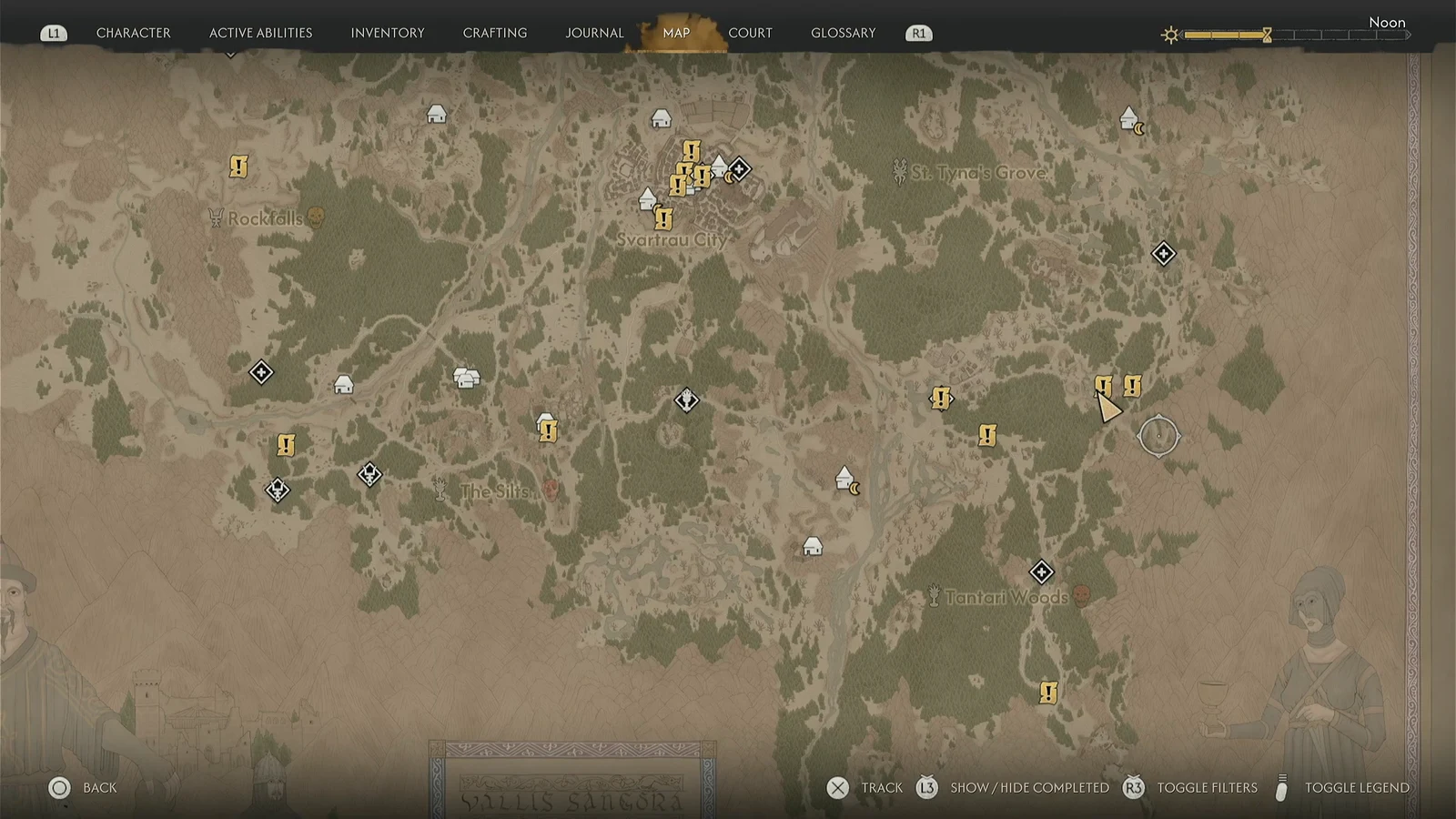Click the emblem left of St. Tyna's Grove

(900, 170)
